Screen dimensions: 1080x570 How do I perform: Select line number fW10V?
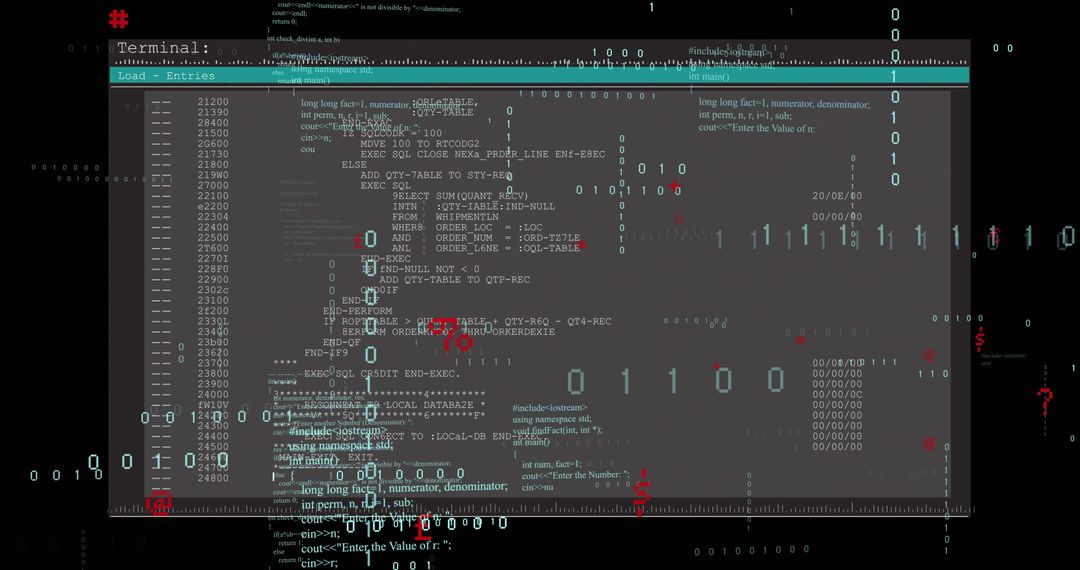213,405
